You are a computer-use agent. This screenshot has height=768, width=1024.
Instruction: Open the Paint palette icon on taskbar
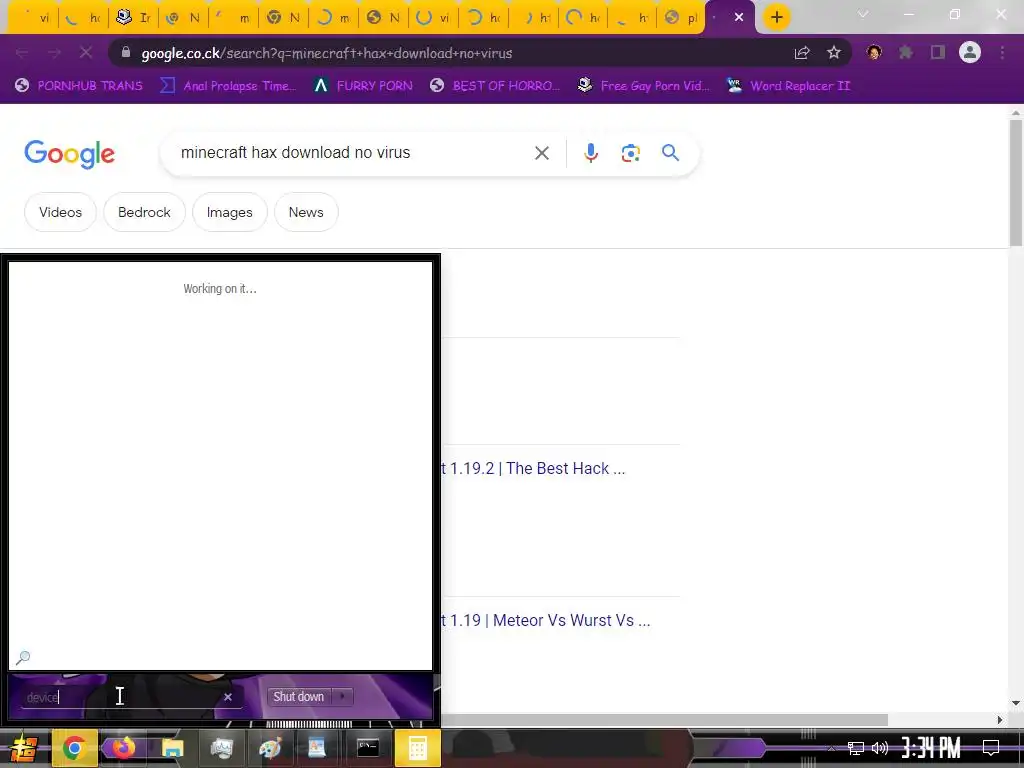pos(270,748)
